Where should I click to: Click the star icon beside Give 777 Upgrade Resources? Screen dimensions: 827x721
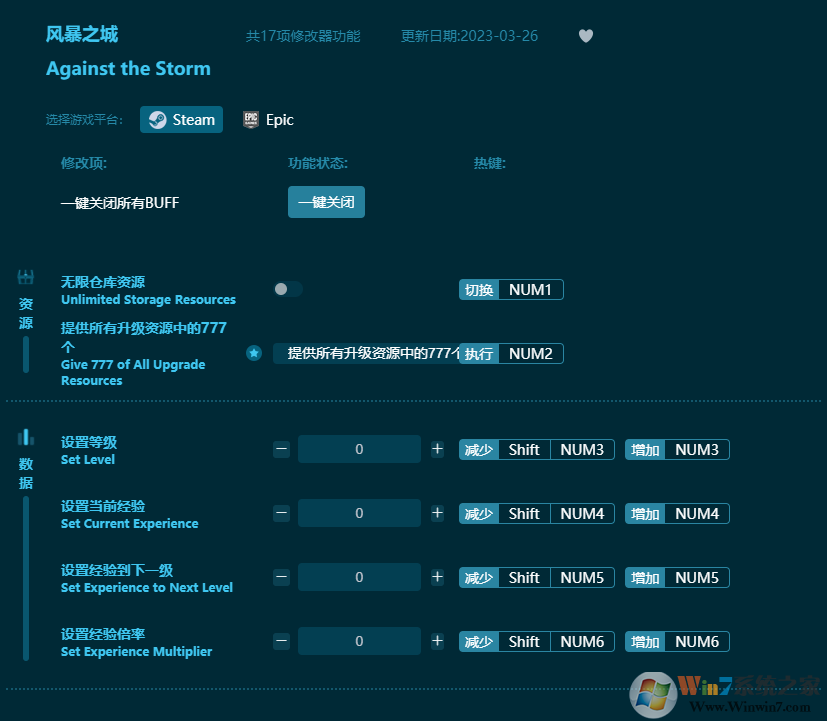pyautogui.click(x=254, y=353)
